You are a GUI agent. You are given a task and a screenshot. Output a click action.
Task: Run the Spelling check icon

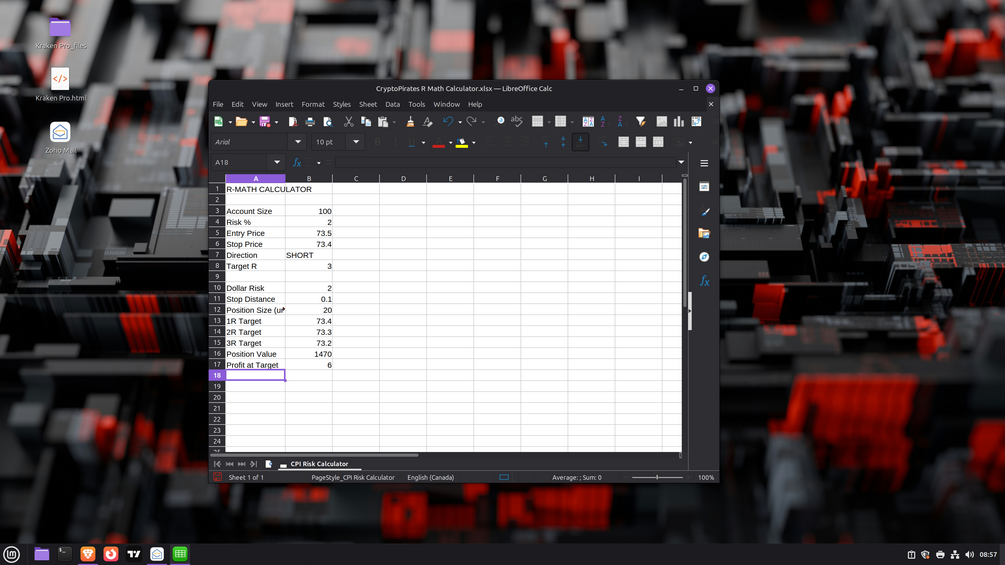pos(517,122)
